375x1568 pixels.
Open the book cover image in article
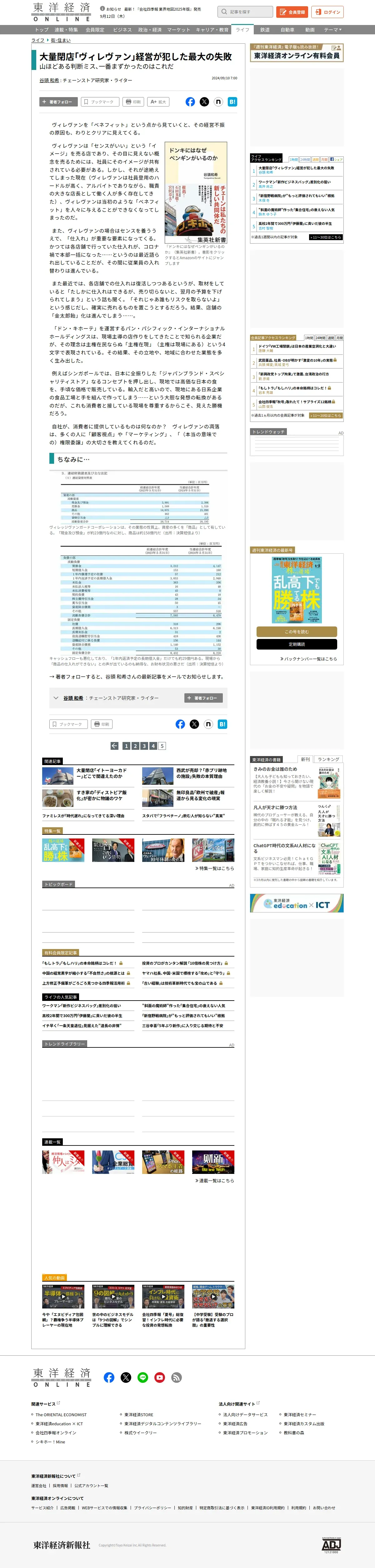196,192
